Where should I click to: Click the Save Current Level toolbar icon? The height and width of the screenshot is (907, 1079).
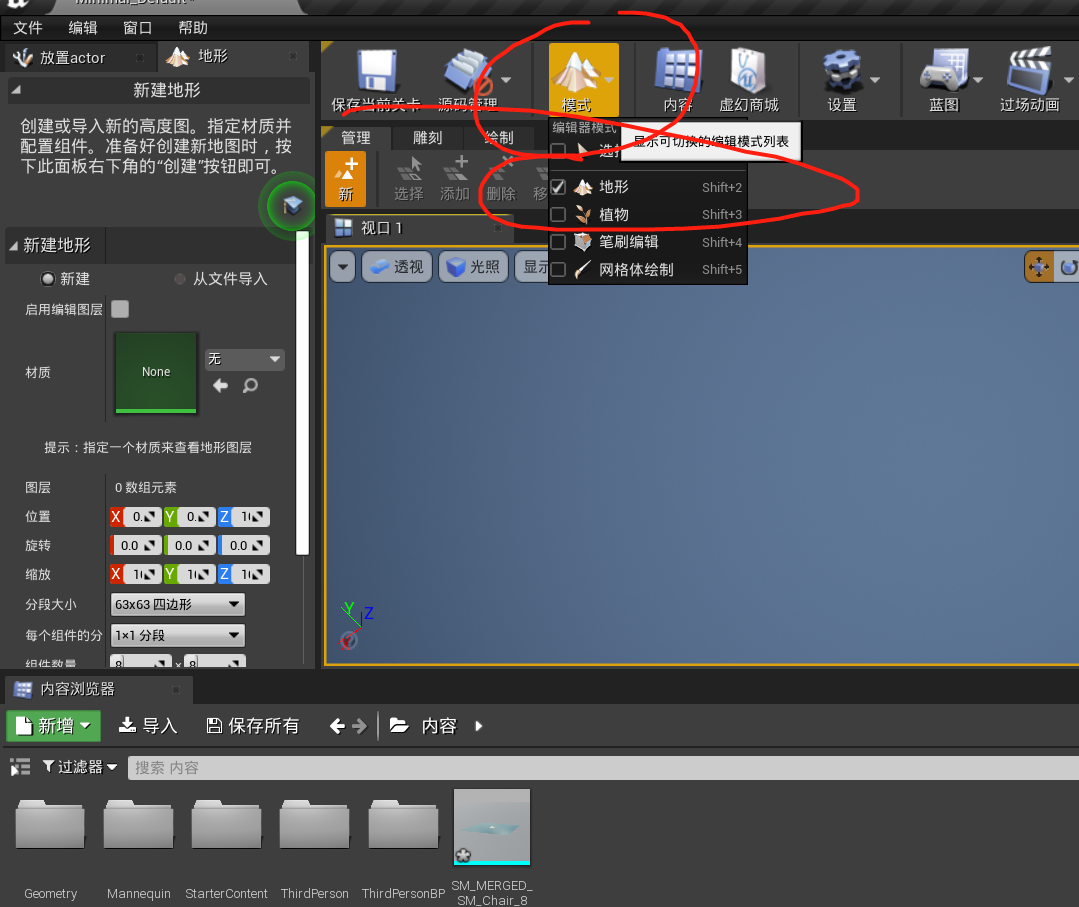pos(377,71)
